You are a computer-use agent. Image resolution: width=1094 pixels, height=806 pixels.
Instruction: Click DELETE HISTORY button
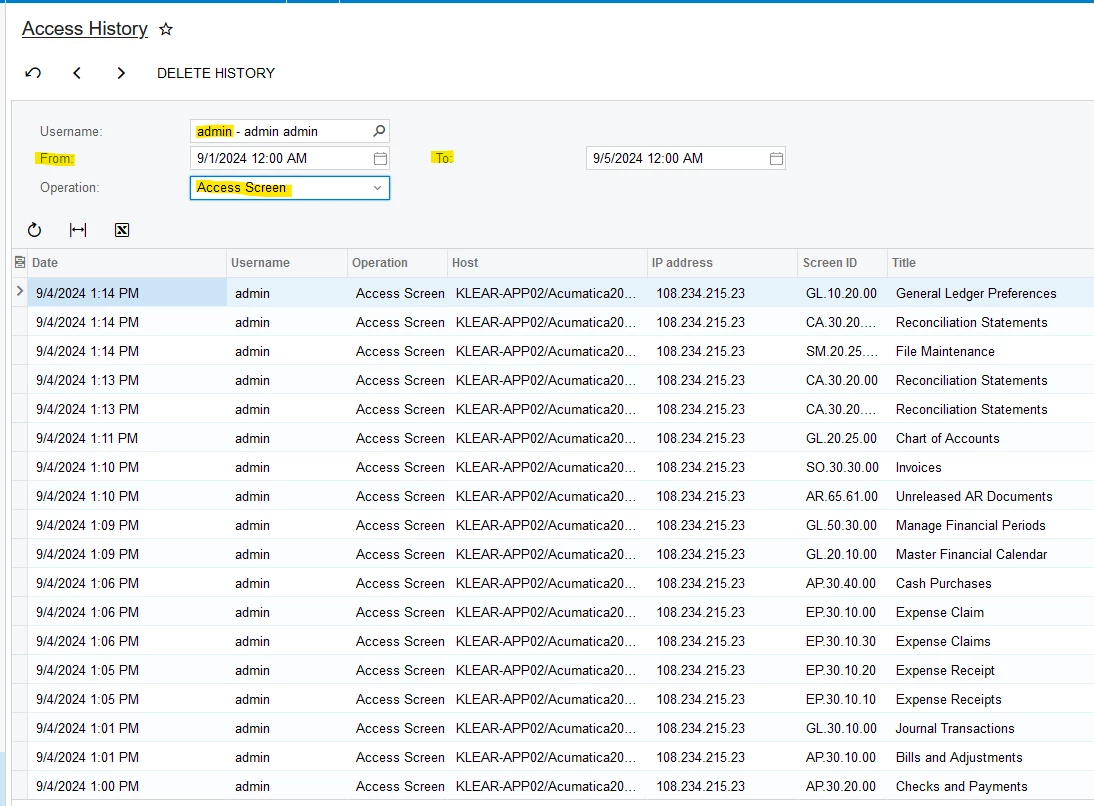pyautogui.click(x=216, y=73)
